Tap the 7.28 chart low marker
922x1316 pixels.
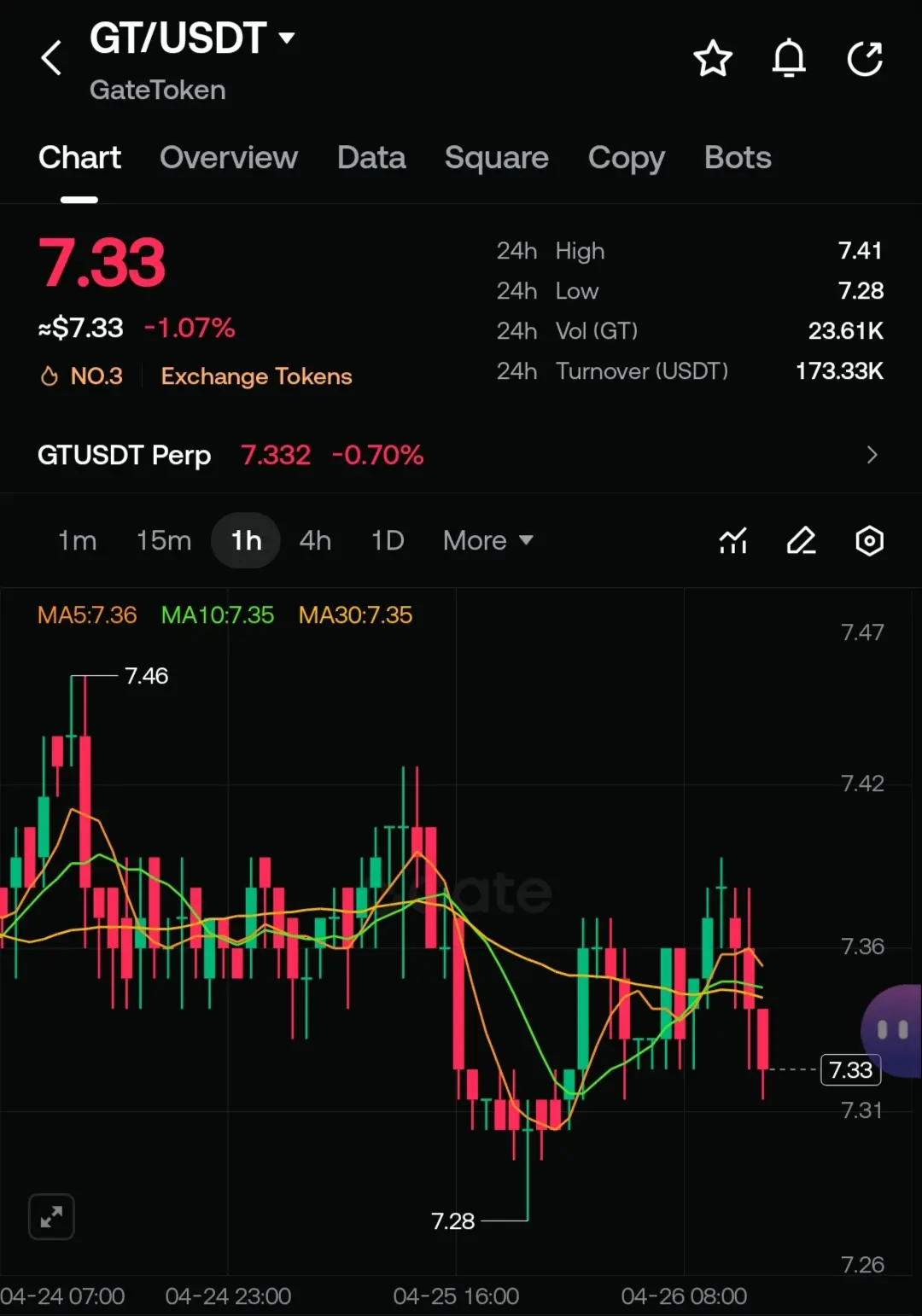[x=452, y=1221]
